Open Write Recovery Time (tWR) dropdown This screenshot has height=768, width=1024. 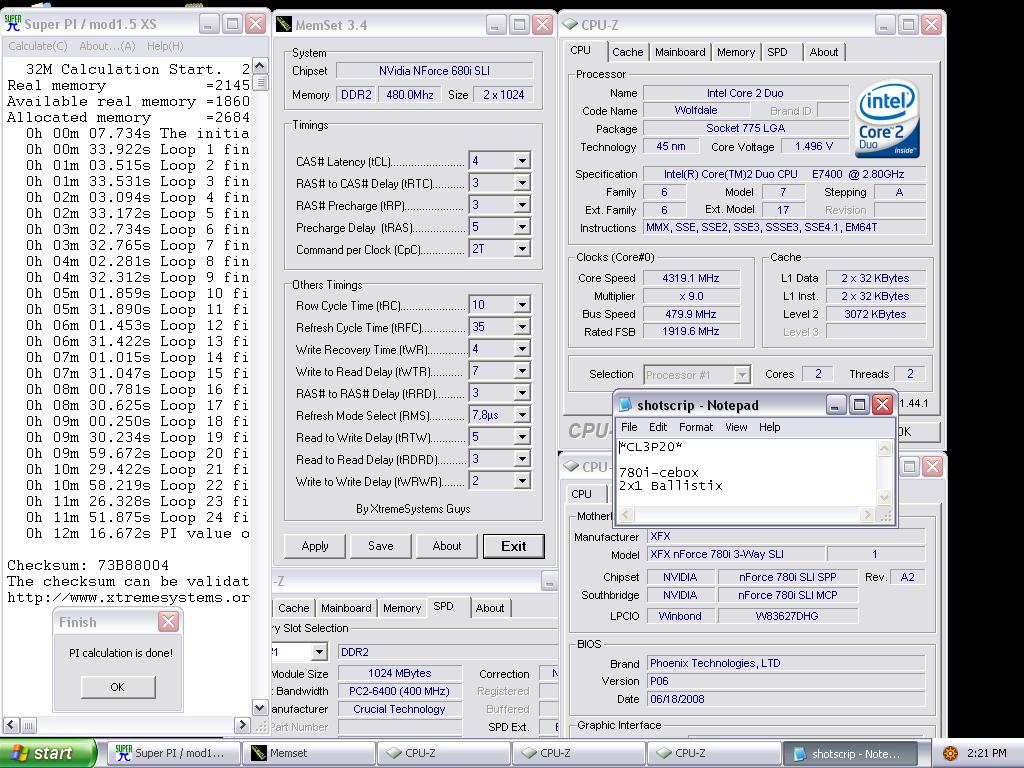(x=522, y=349)
